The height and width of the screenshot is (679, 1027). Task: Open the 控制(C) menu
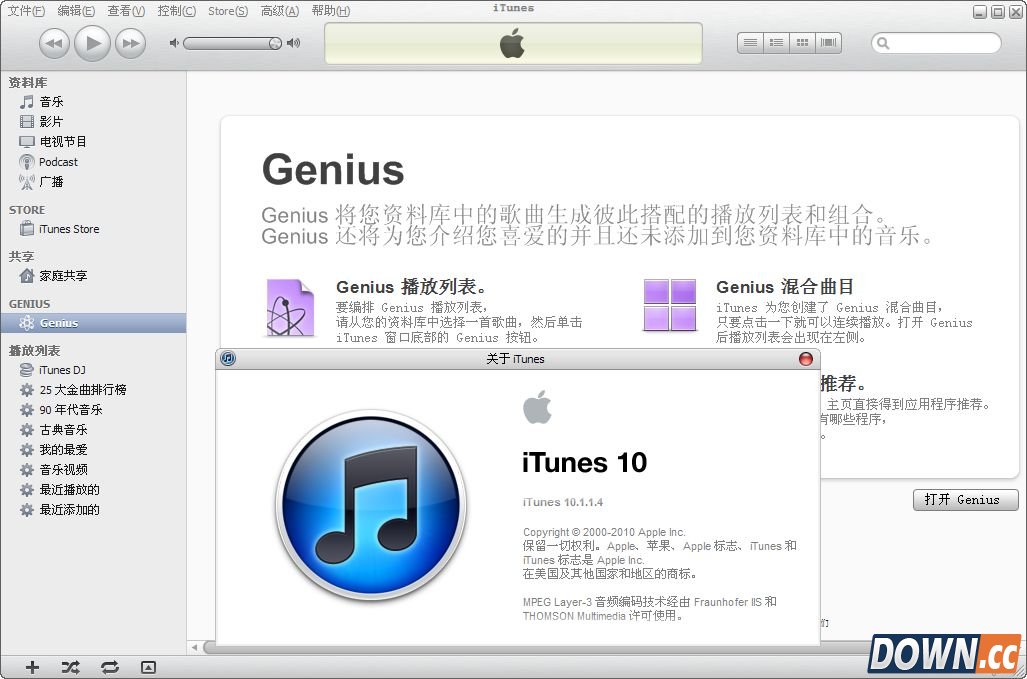(x=175, y=11)
